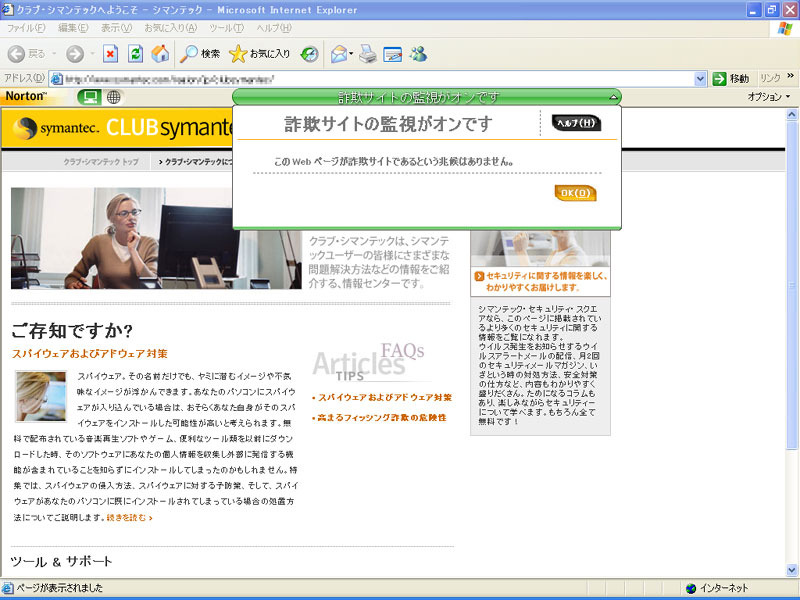Open the Mail button dropdown arrow
Viewport: 800px width, 600px height.
click(x=351, y=54)
